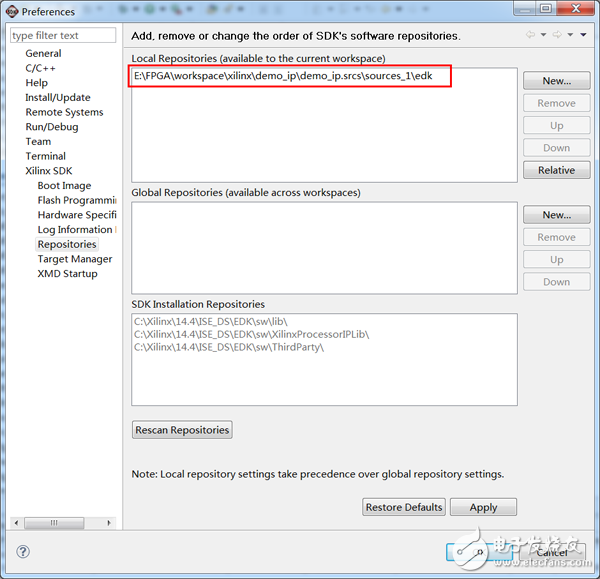Click the back navigation arrow
600x579 pixels.
[531, 35]
